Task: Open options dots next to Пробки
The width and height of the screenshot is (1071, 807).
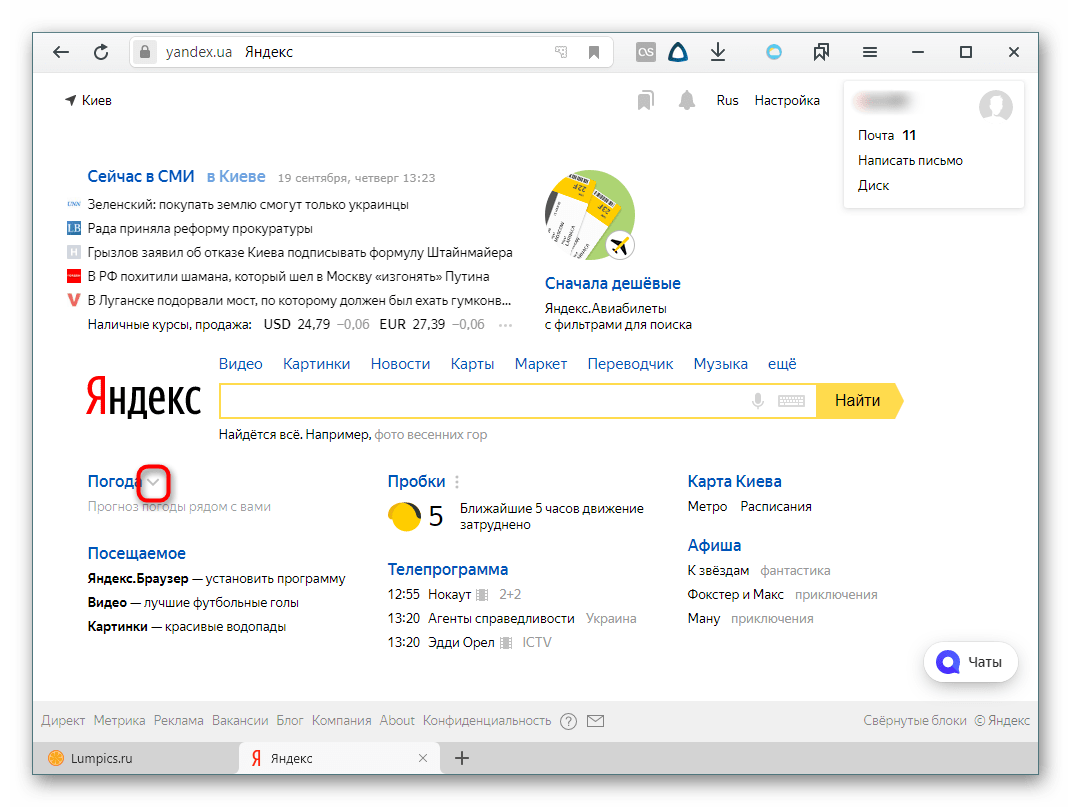Action: [457, 482]
